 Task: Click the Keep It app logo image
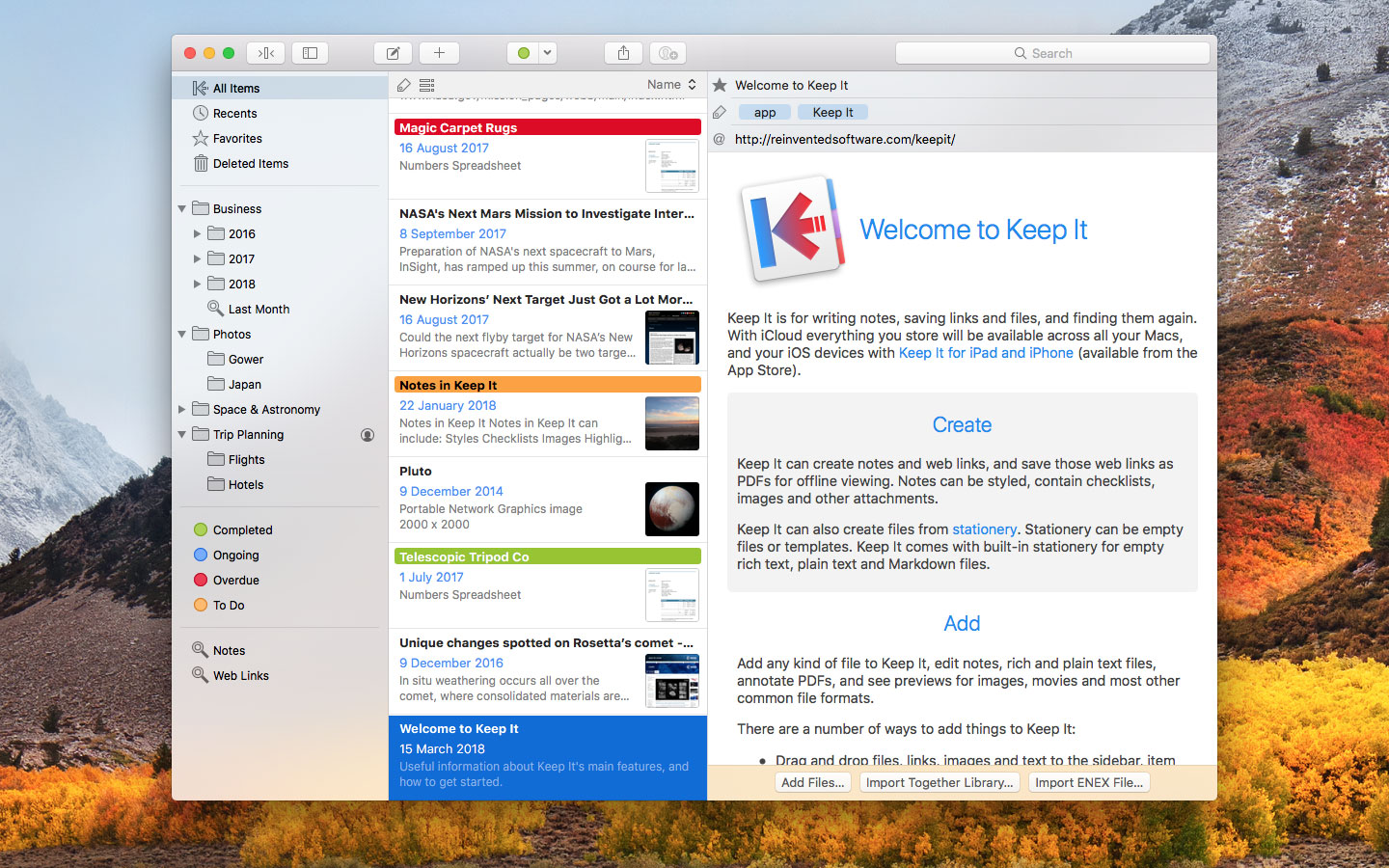tap(793, 230)
